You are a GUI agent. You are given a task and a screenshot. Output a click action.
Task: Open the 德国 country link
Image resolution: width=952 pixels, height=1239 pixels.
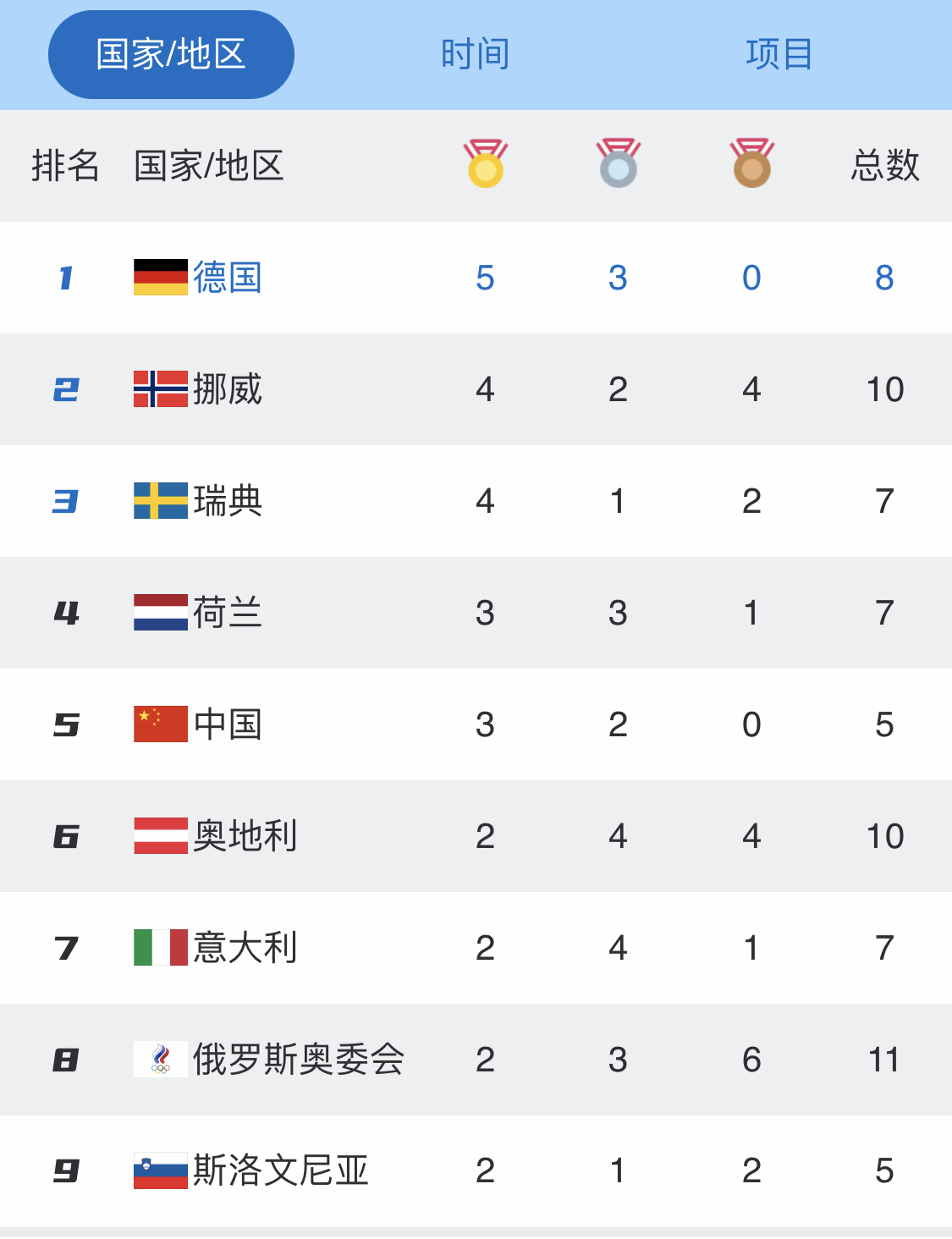tap(228, 278)
